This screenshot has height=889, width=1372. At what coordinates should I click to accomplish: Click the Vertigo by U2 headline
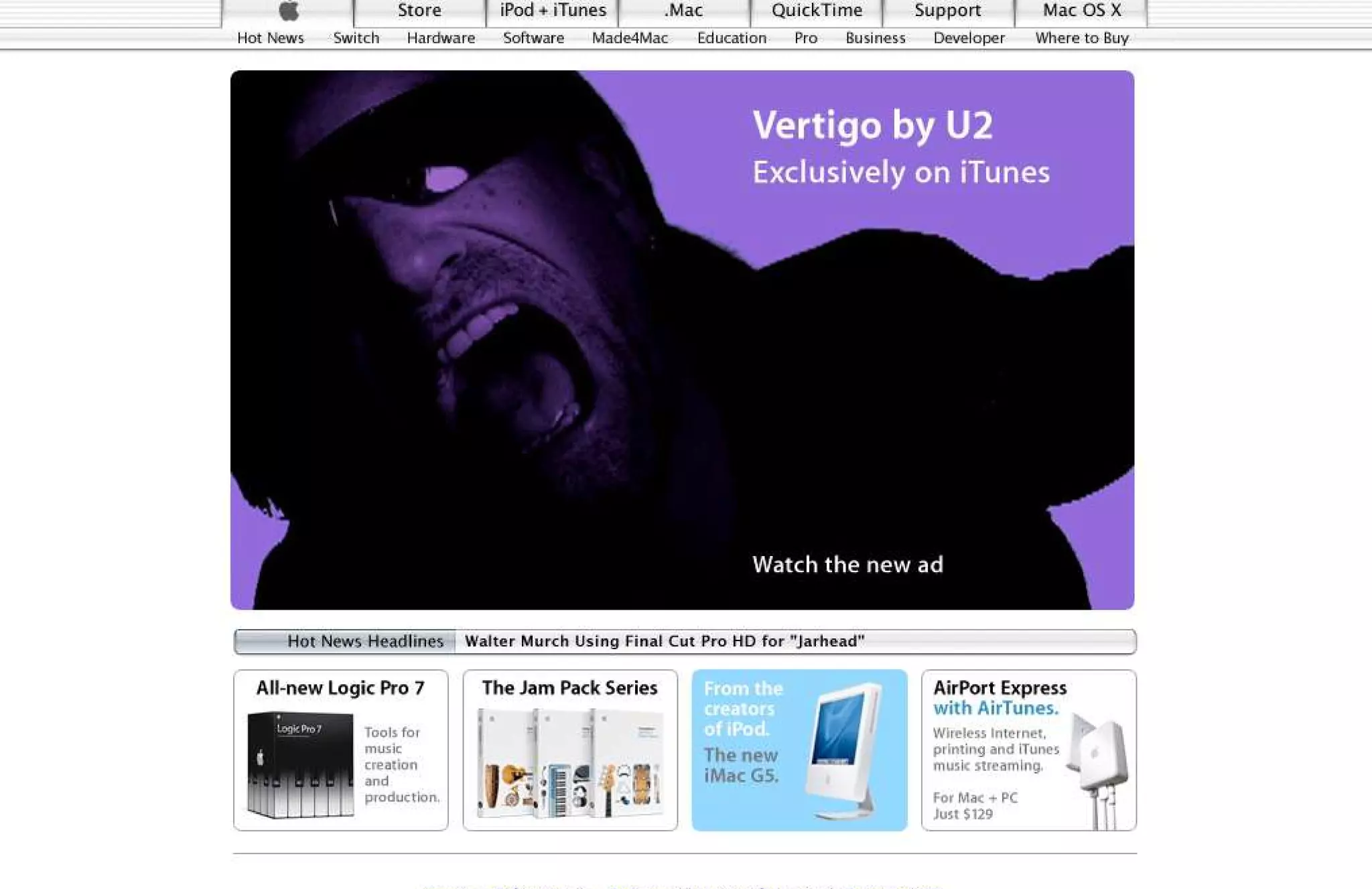coord(872,125)
